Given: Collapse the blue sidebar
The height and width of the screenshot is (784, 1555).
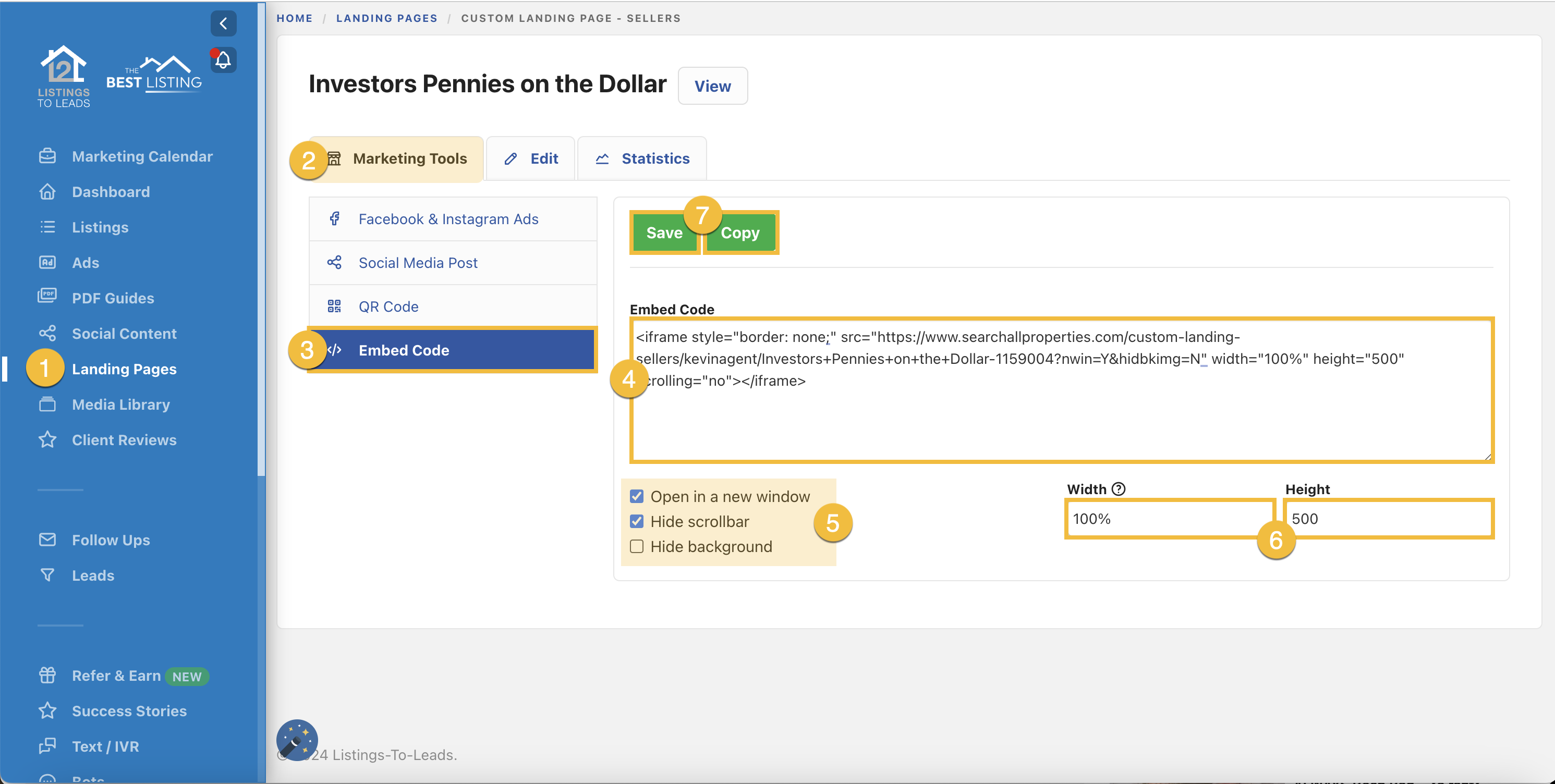Looking at the screenshot, I should pyautogui.click(x=223, y=23).
